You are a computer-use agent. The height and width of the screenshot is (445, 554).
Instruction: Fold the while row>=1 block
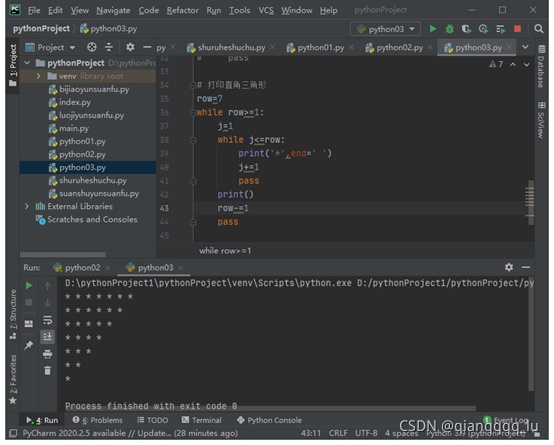pyautogui.click(x=193, y=113)
